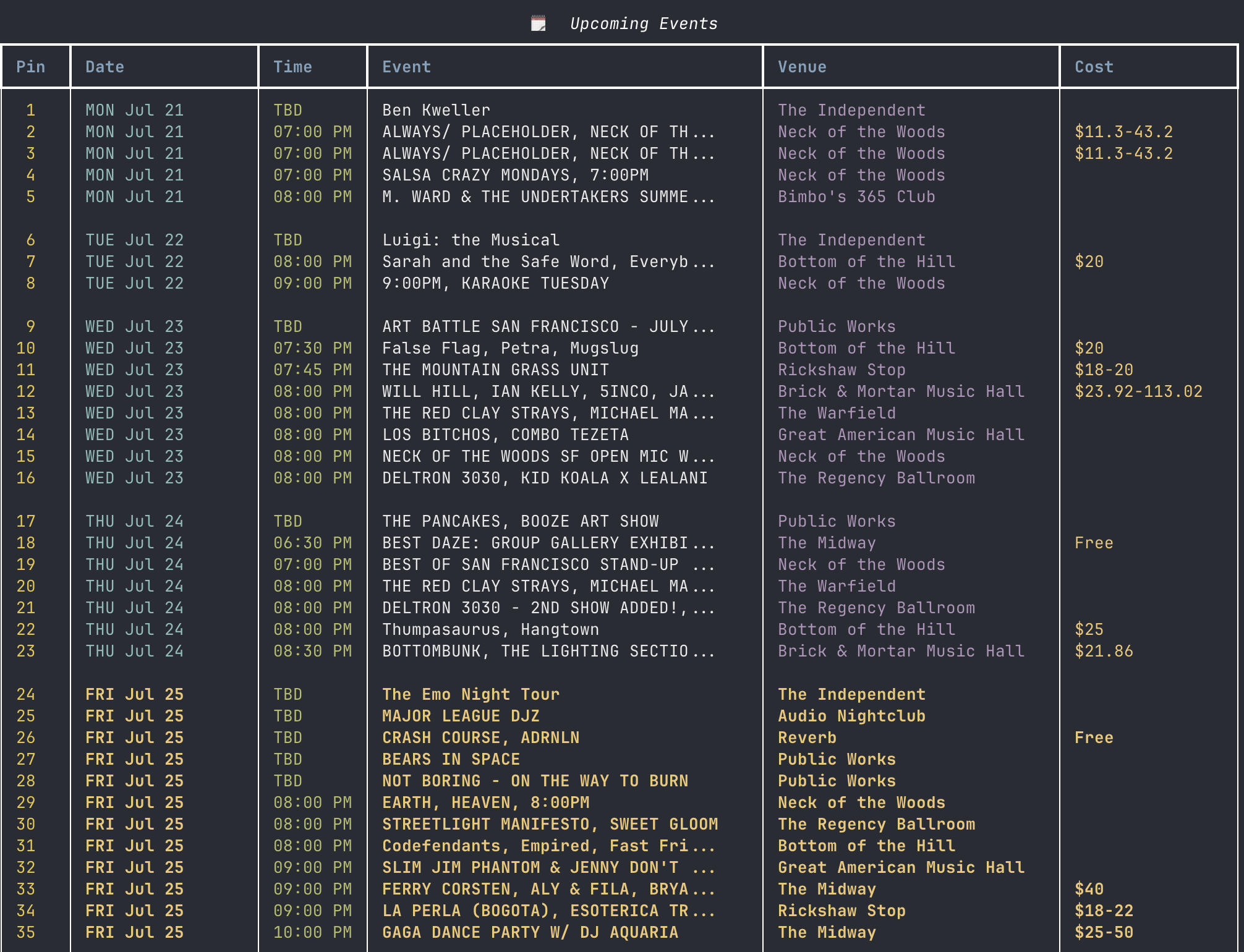Select Thumpasaurus, Hangtown event
Screen dimensions: 1244x952
click(490, 629)
